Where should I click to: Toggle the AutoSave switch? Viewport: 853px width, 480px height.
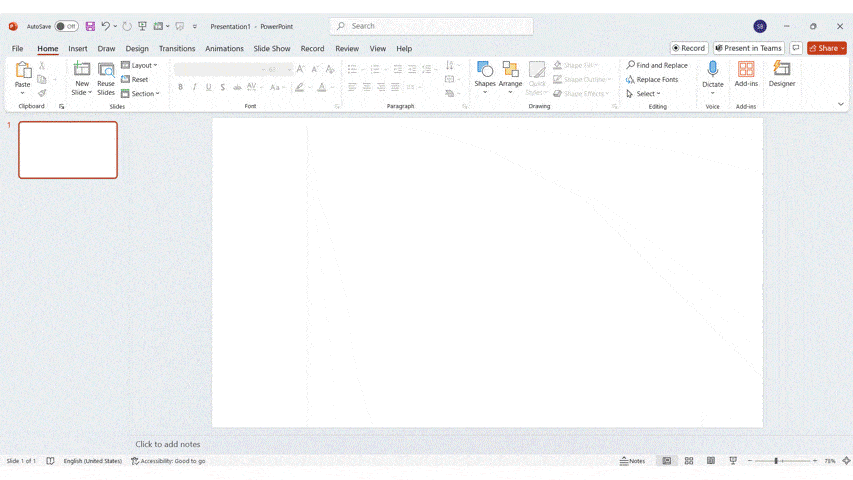(66, 26)
